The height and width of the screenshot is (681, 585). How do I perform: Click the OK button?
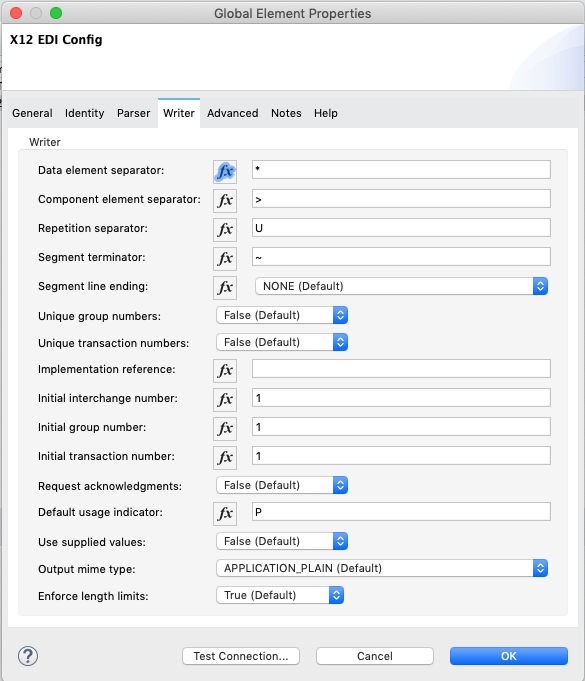click(509, 656)
